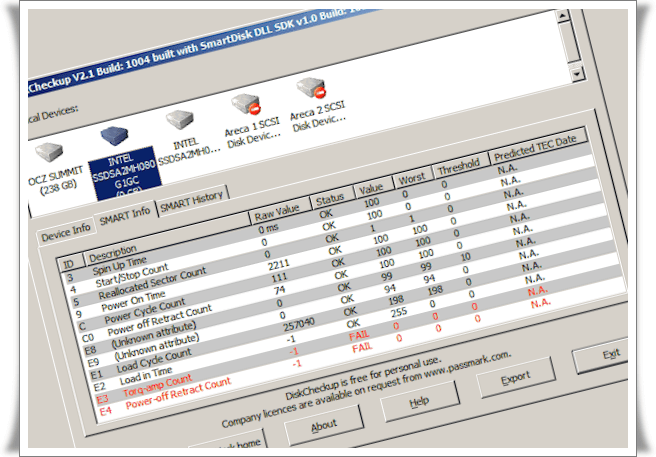Click the www.passmark.com text
The image size is (656, 457).
point(467,365)
